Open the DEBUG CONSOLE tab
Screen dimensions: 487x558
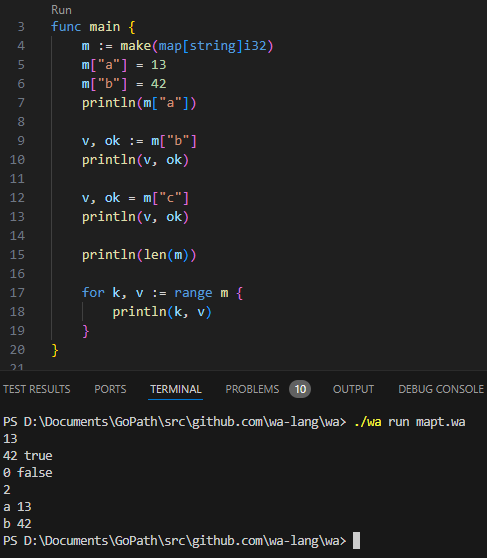click(x=441, y=389)
